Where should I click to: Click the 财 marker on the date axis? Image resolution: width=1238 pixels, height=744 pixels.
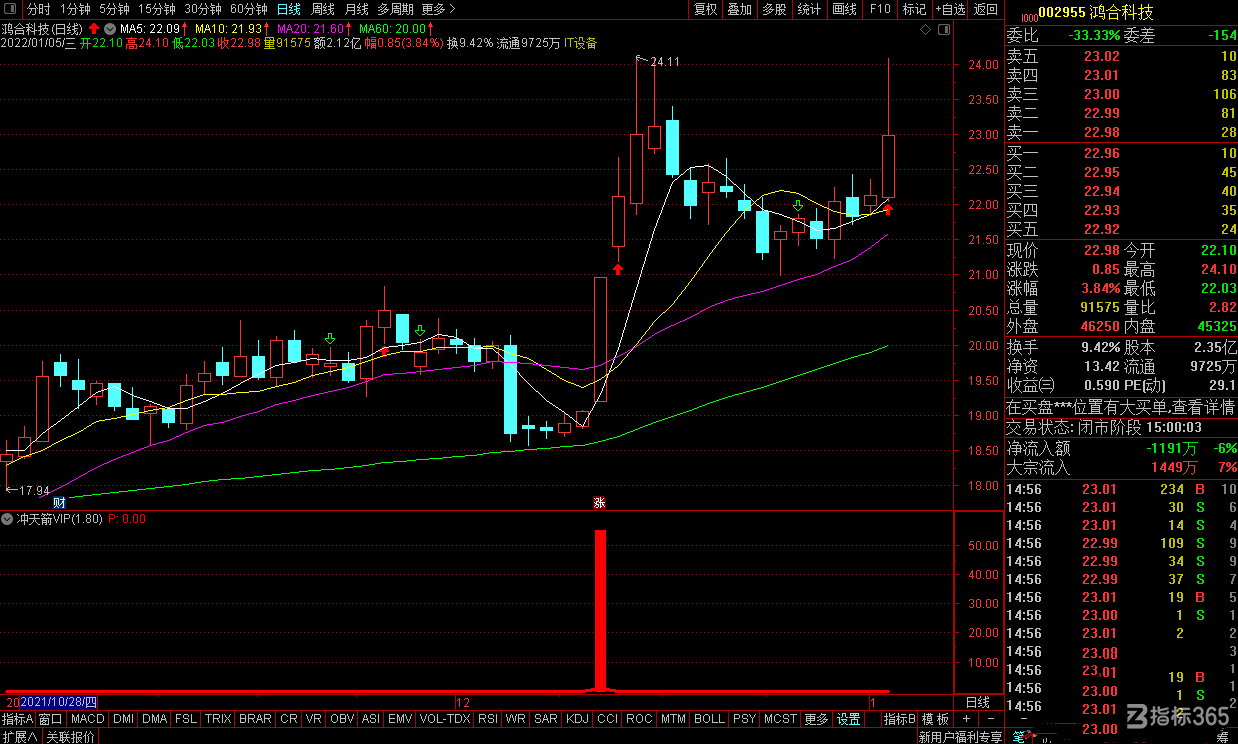point(59,503)
